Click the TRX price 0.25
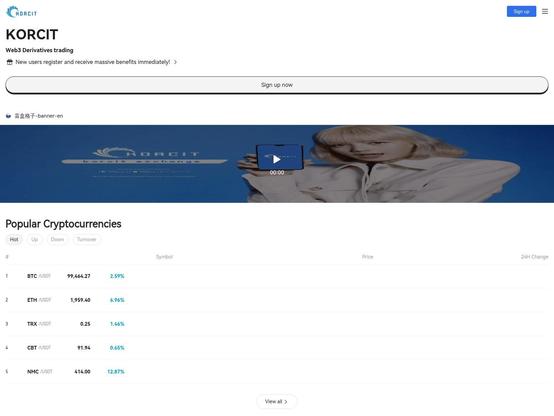 tap(85, 324)
